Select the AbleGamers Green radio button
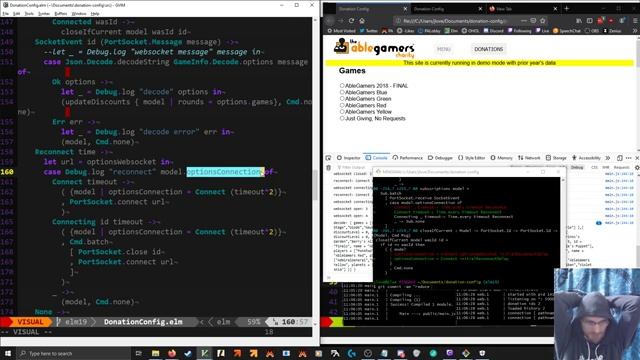 (342, 99)
